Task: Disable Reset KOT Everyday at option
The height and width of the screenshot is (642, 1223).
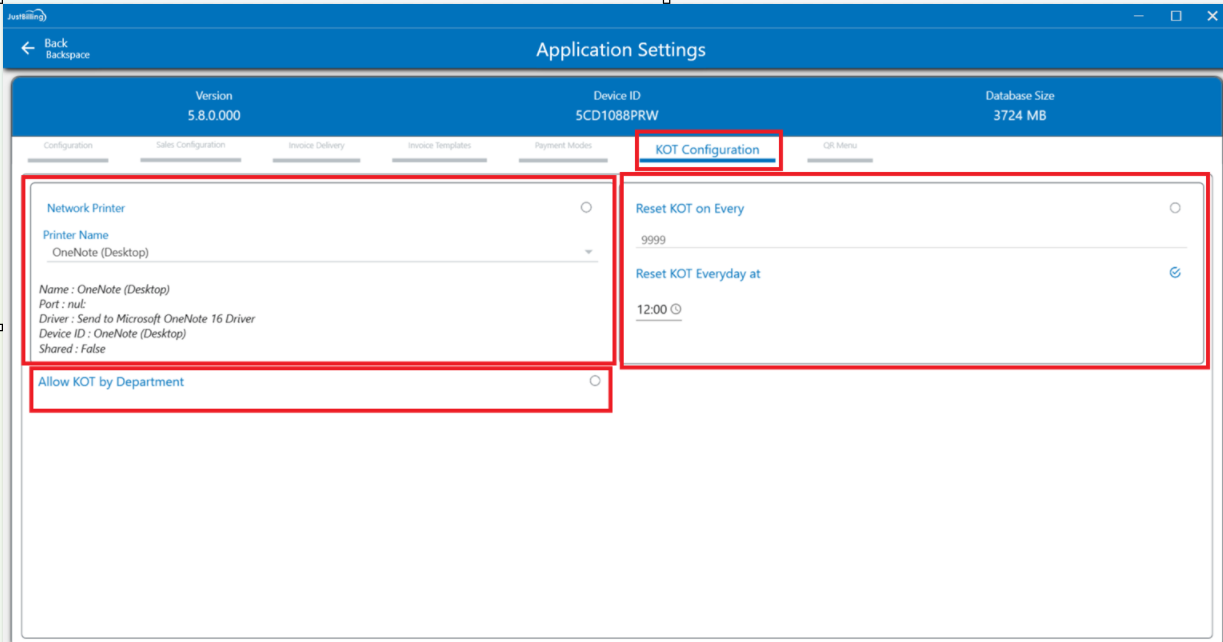Action: coord(1175,273)
